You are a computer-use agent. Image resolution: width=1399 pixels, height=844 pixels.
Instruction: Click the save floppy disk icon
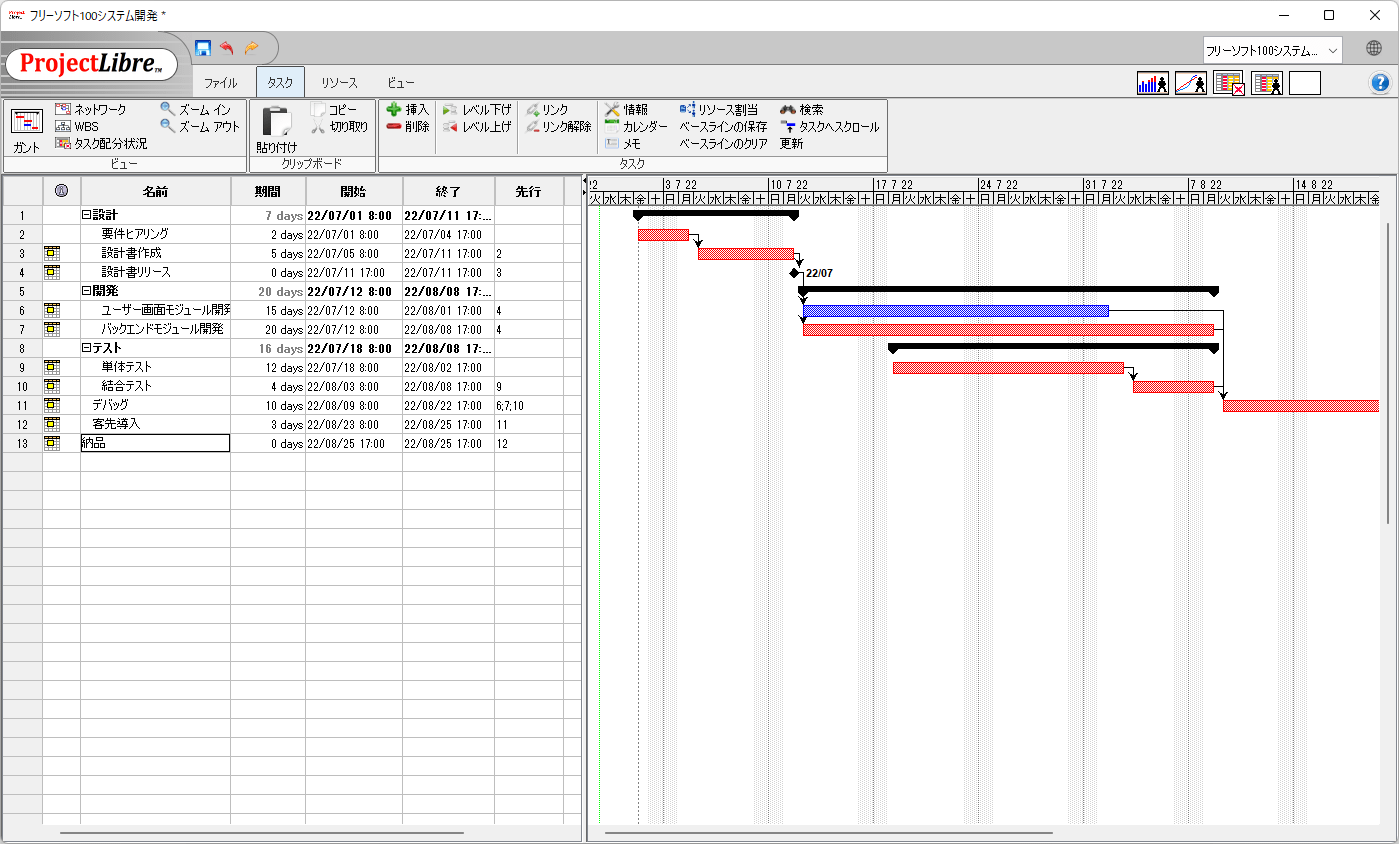[x=203, y=48]
